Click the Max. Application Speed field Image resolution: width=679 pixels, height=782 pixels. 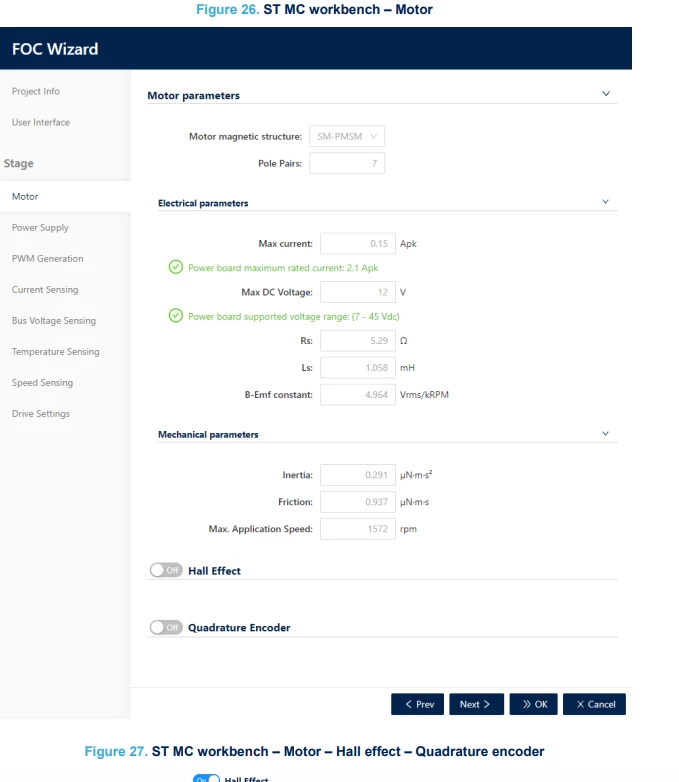tap(358, 529)
